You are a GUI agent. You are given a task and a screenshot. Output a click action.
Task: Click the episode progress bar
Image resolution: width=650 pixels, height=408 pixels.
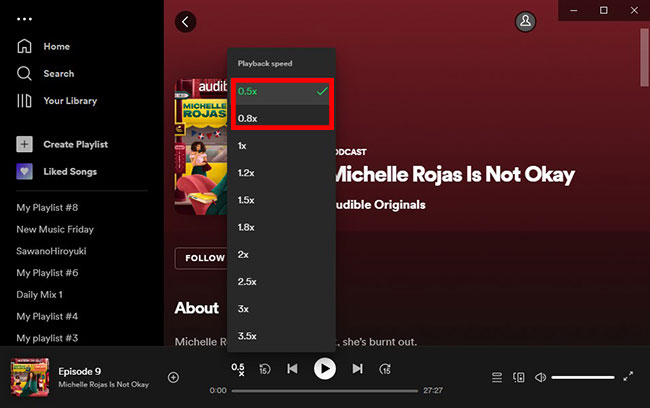click(x=325, y=391)
